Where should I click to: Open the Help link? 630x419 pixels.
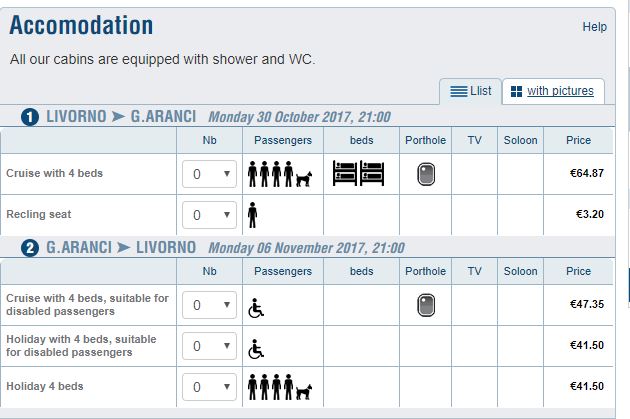pyautogui.click(x=594, y=27)
